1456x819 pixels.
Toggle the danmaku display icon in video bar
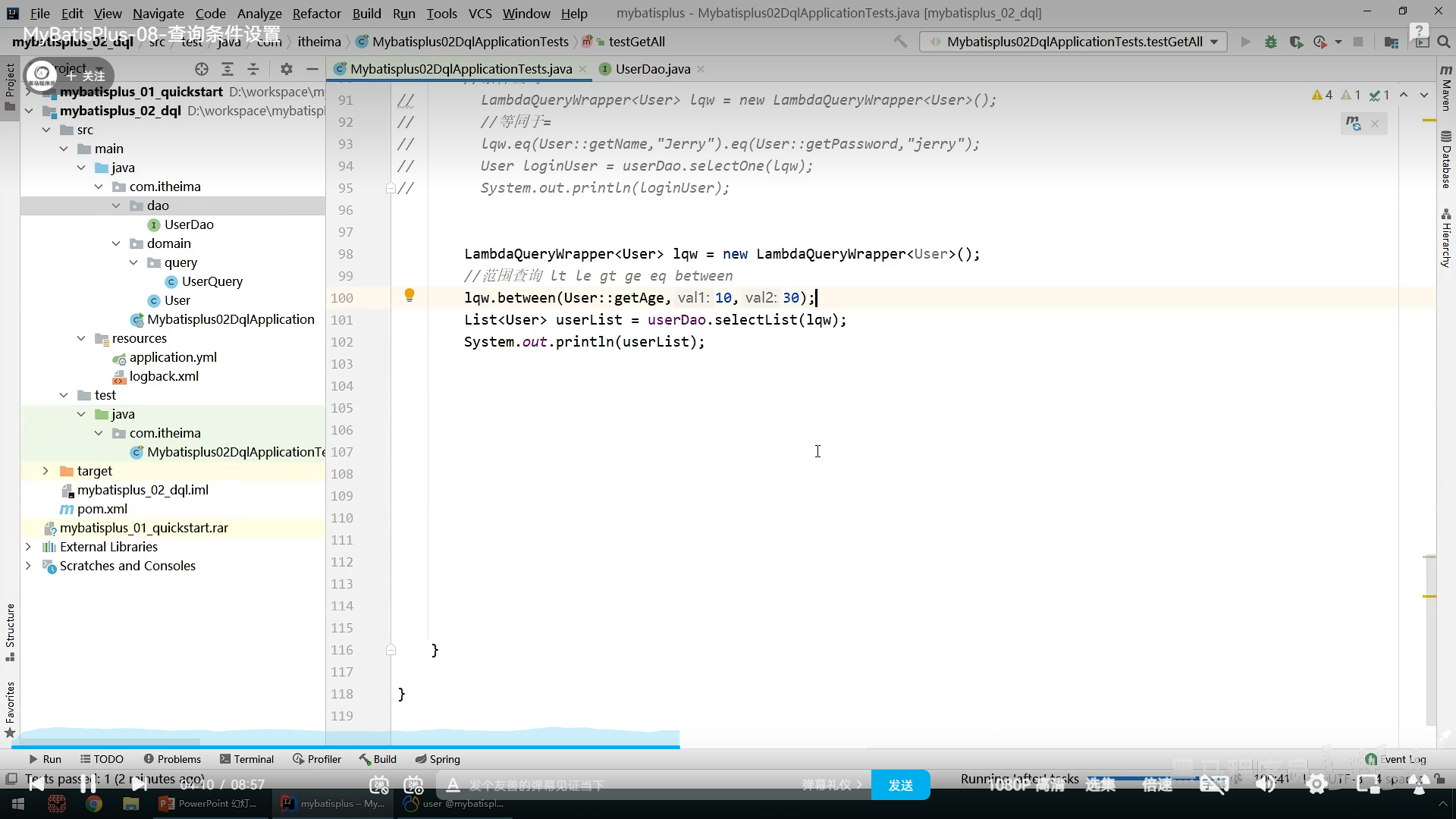coord(379,785)
